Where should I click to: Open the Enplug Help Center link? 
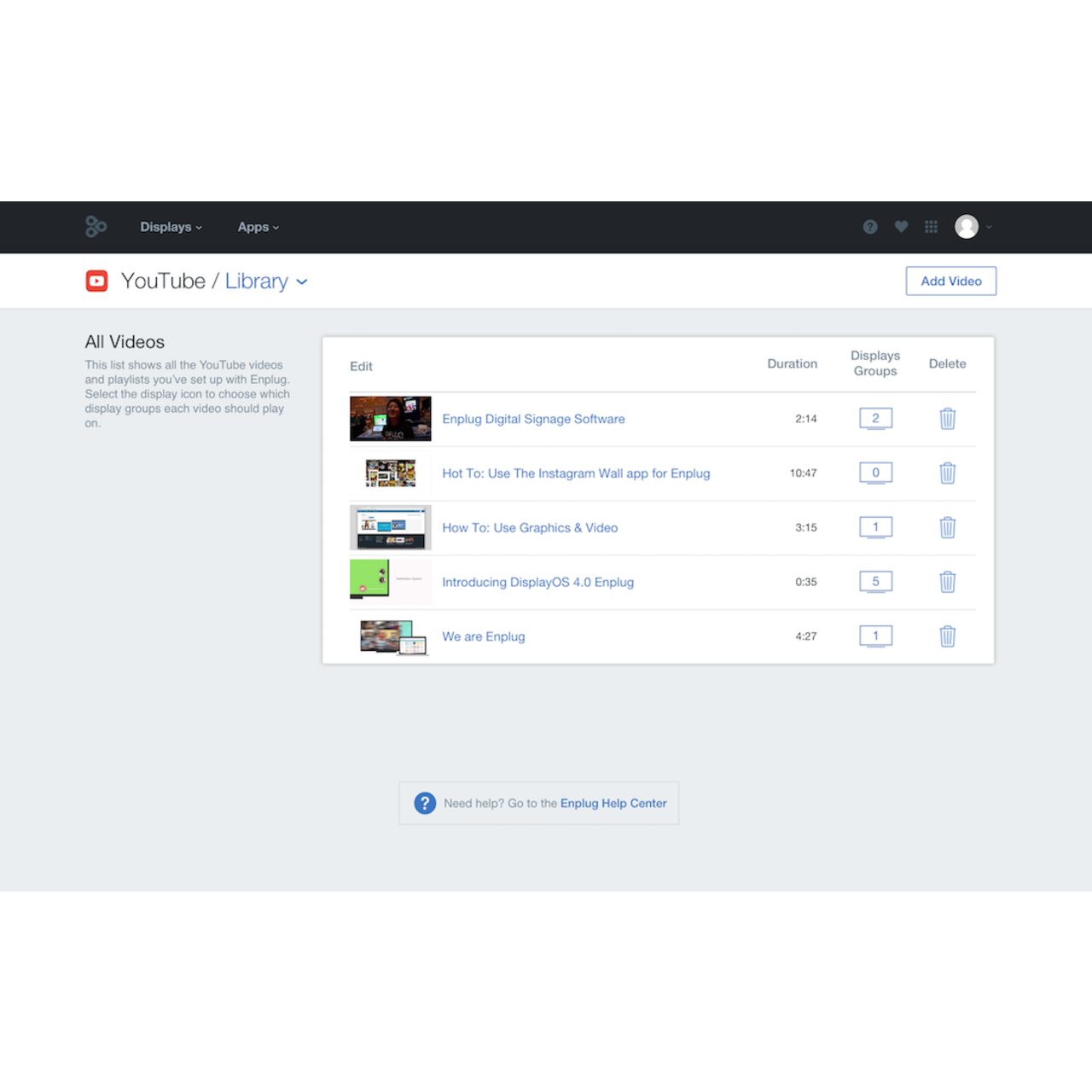tap(613, 803)
